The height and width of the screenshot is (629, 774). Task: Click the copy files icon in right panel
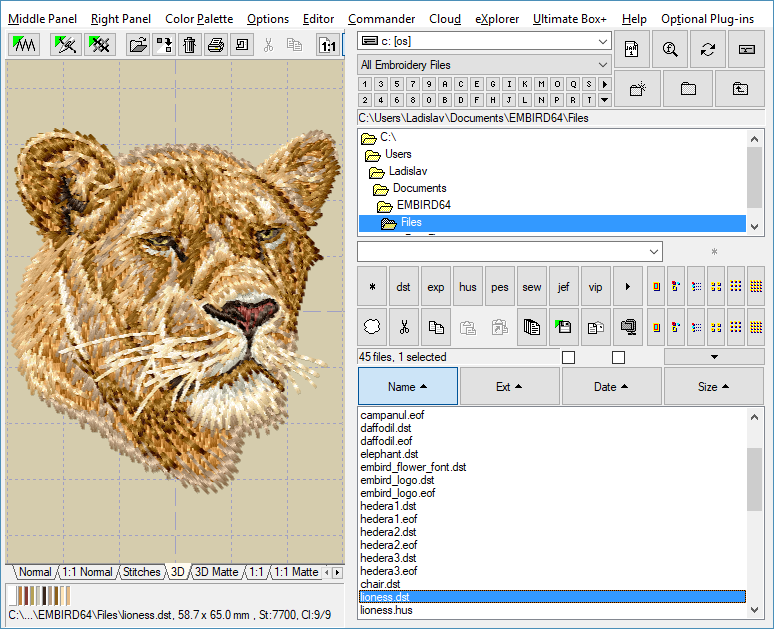[x=436, y=327]
